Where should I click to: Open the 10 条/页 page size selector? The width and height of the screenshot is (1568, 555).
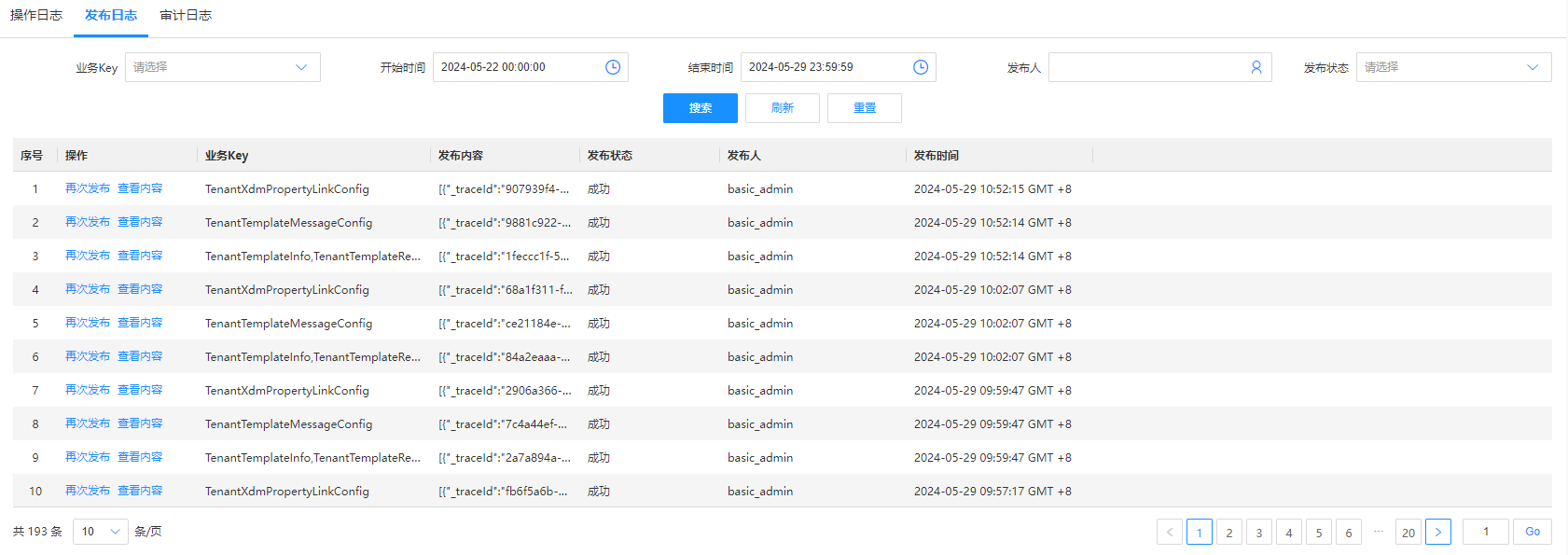(x=101, y=532)
